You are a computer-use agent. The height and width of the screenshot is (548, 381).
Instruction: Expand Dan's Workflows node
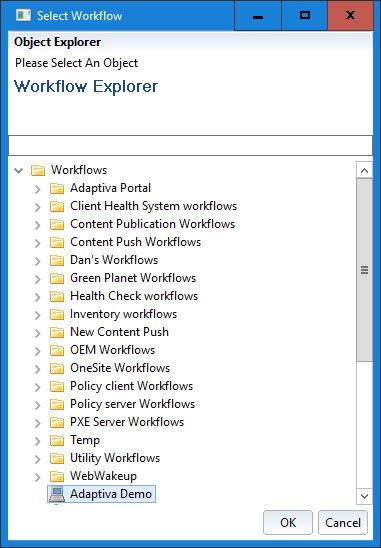coord(38,261)
